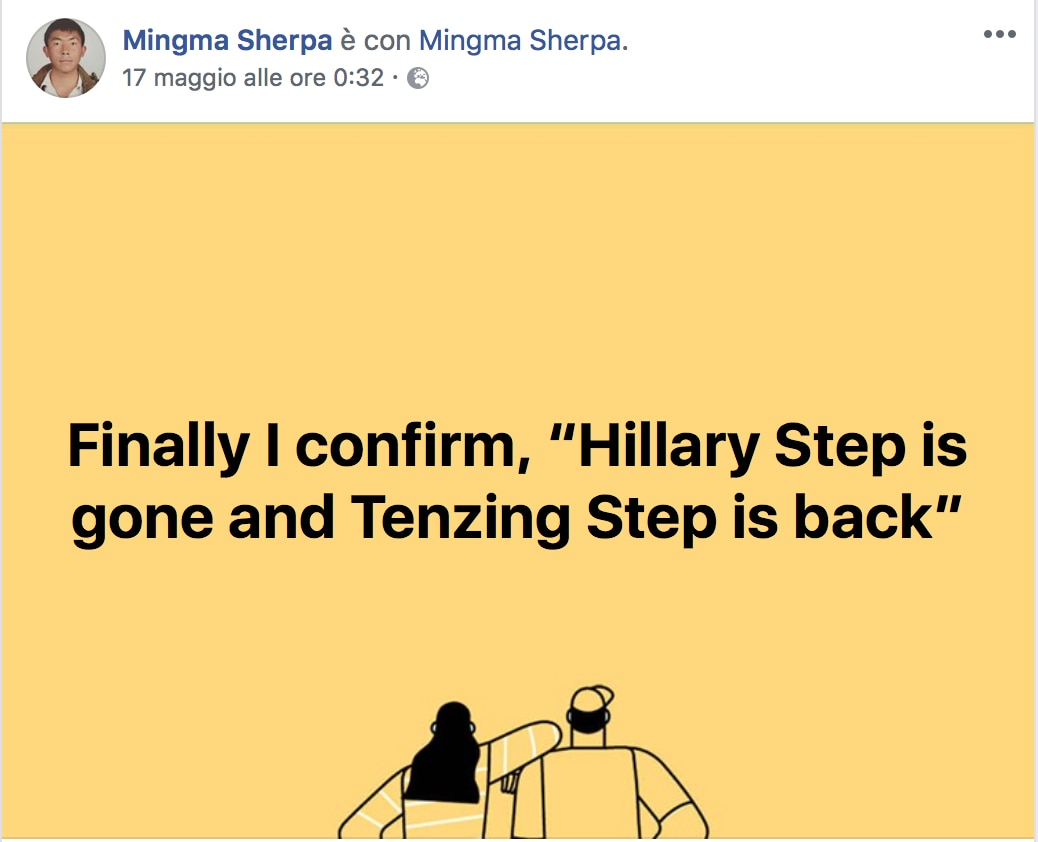Click the "Finally I confirm" headline line

click(x=516, y=445)
